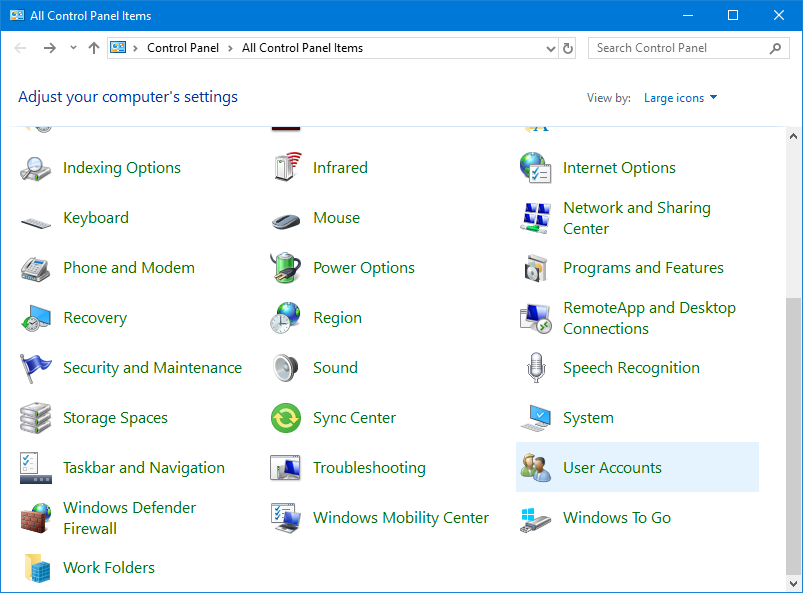Click the Back navigation arrow
This screenshot has width=803, height=593.
(x=20, y=48)
